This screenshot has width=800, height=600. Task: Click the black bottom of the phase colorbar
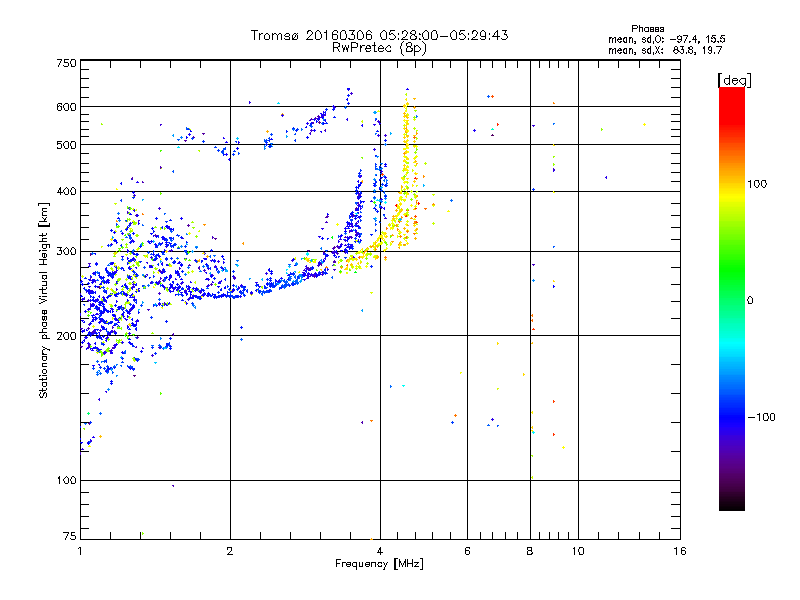[x=732, y=503]
